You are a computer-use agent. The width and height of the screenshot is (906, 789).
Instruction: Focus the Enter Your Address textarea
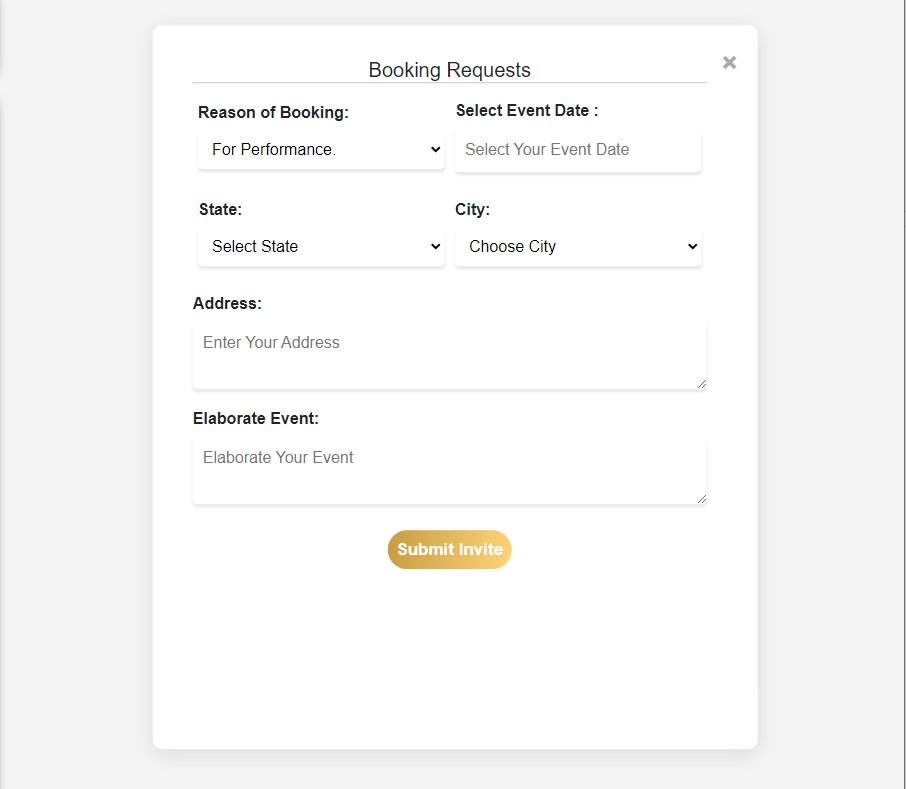(x=449, y=355)
